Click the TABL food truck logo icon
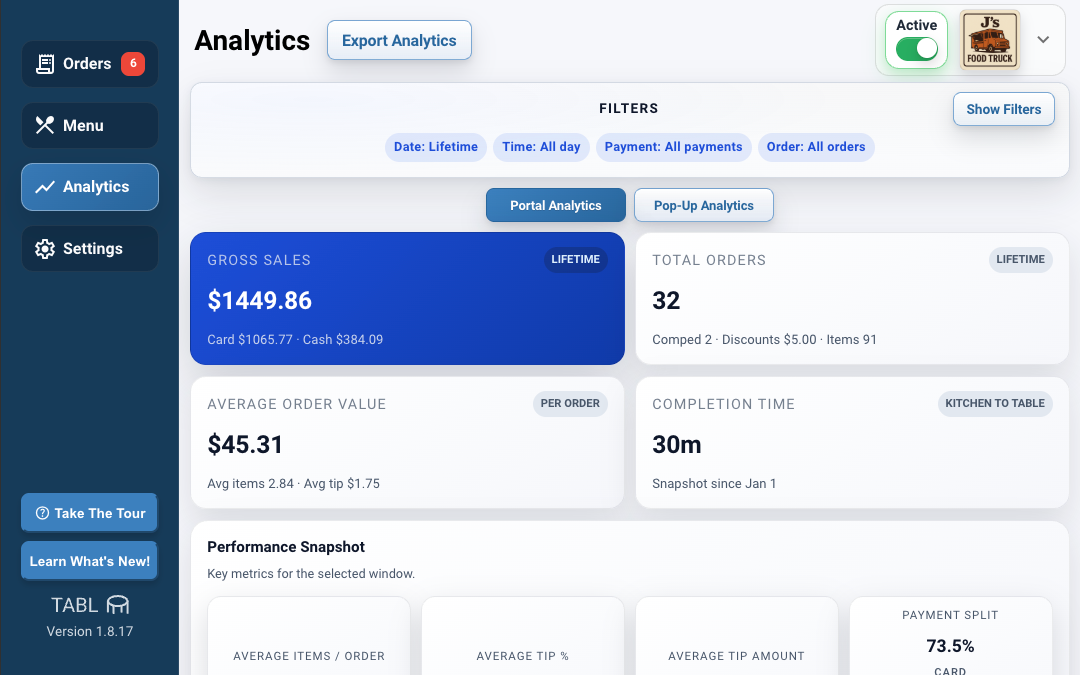Image resolution: width=1080 pixels, height=675 pixels. pos(116,605)
